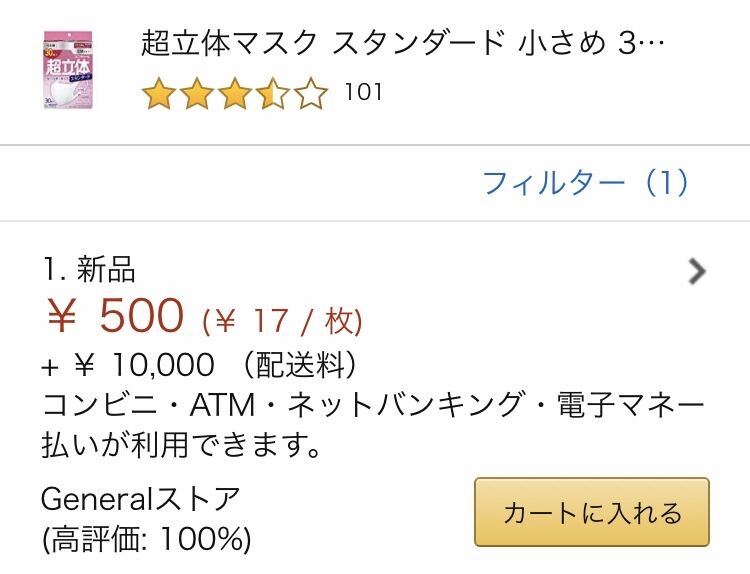750x574 pixels.
Task: Open the Generalストア seller page
Action: [141, 497]
